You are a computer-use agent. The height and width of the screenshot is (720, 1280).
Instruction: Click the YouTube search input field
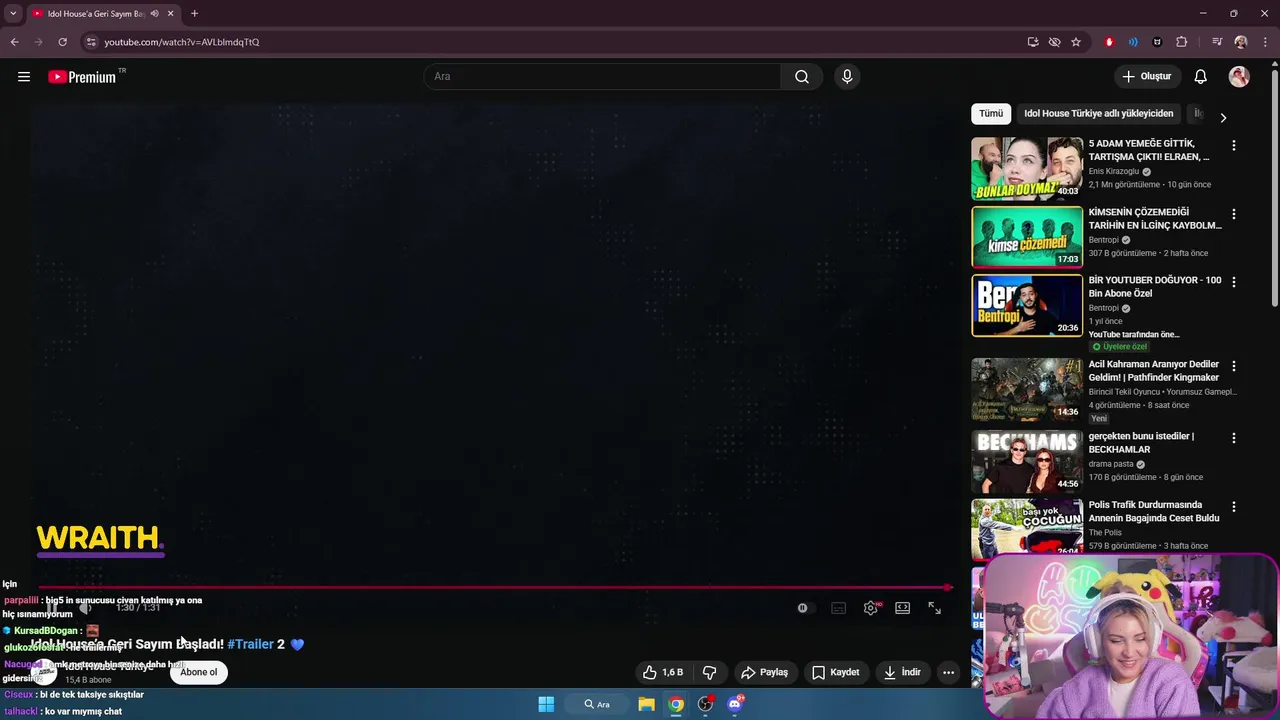pyautogui.click(x=603, y=77)
